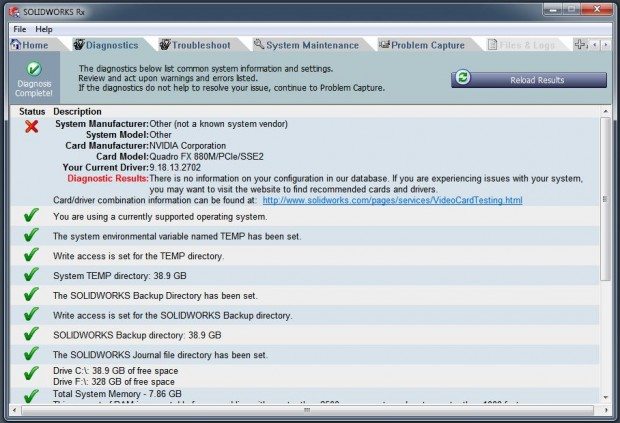
Task: Open the File menu
Action: pos(20,29)
